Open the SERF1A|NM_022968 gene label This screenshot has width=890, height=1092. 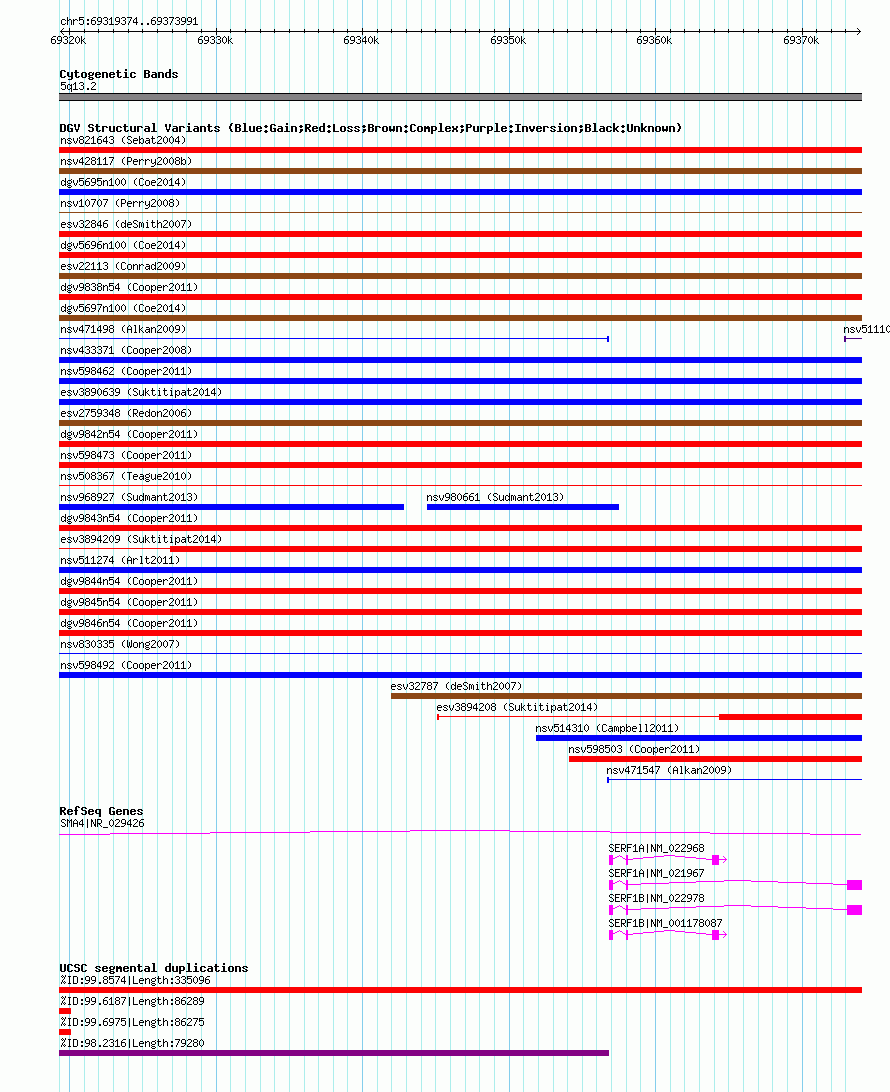[x=656, y=848]
